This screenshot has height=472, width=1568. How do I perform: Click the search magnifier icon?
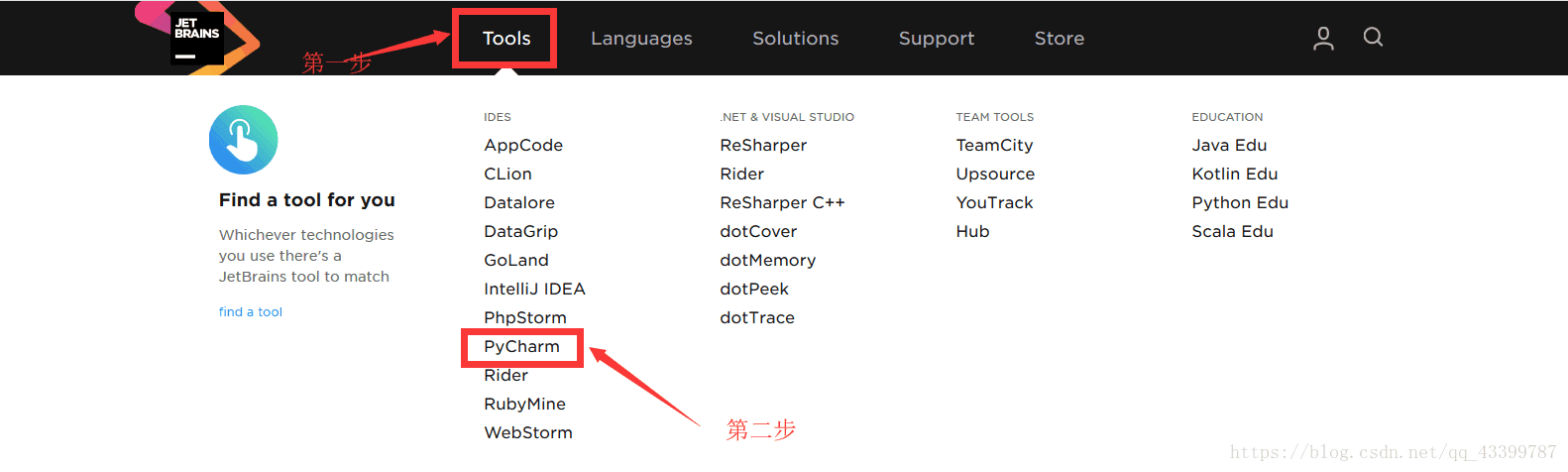tap(1373, 38)
